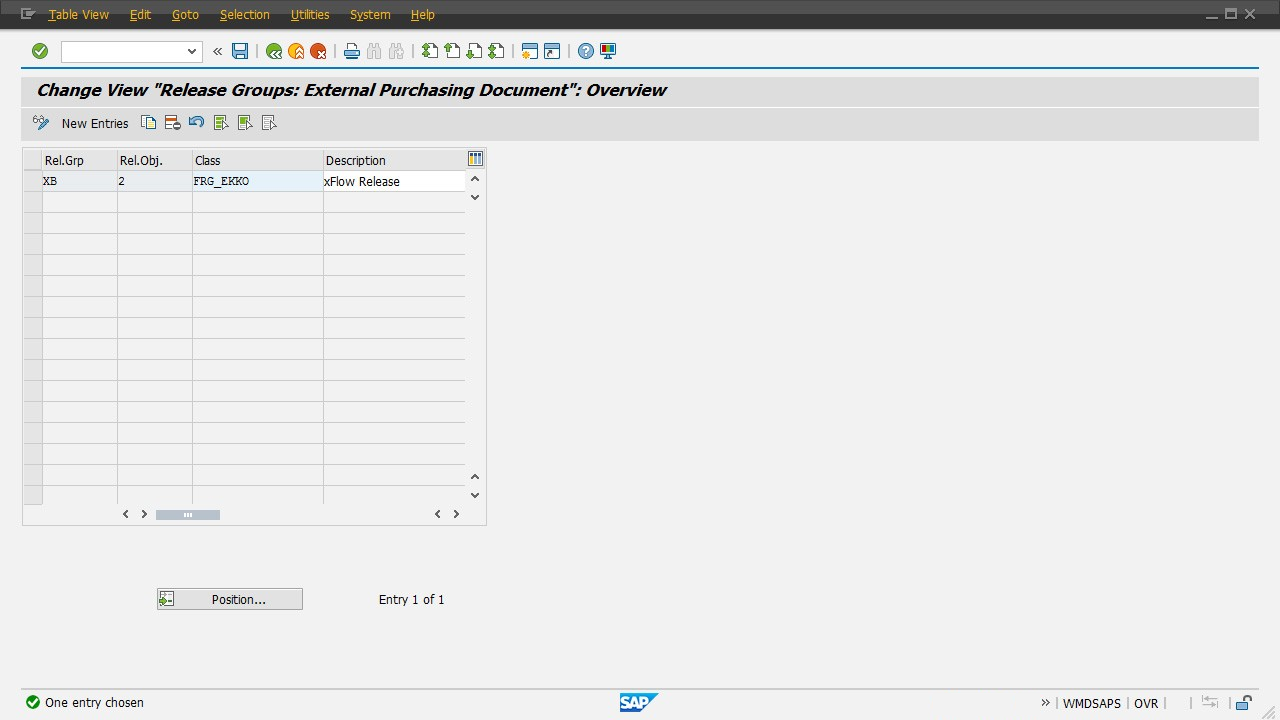Viewport: 1280px width, 720px height.
Task: Open the Utilities menu
Action: 309,15
